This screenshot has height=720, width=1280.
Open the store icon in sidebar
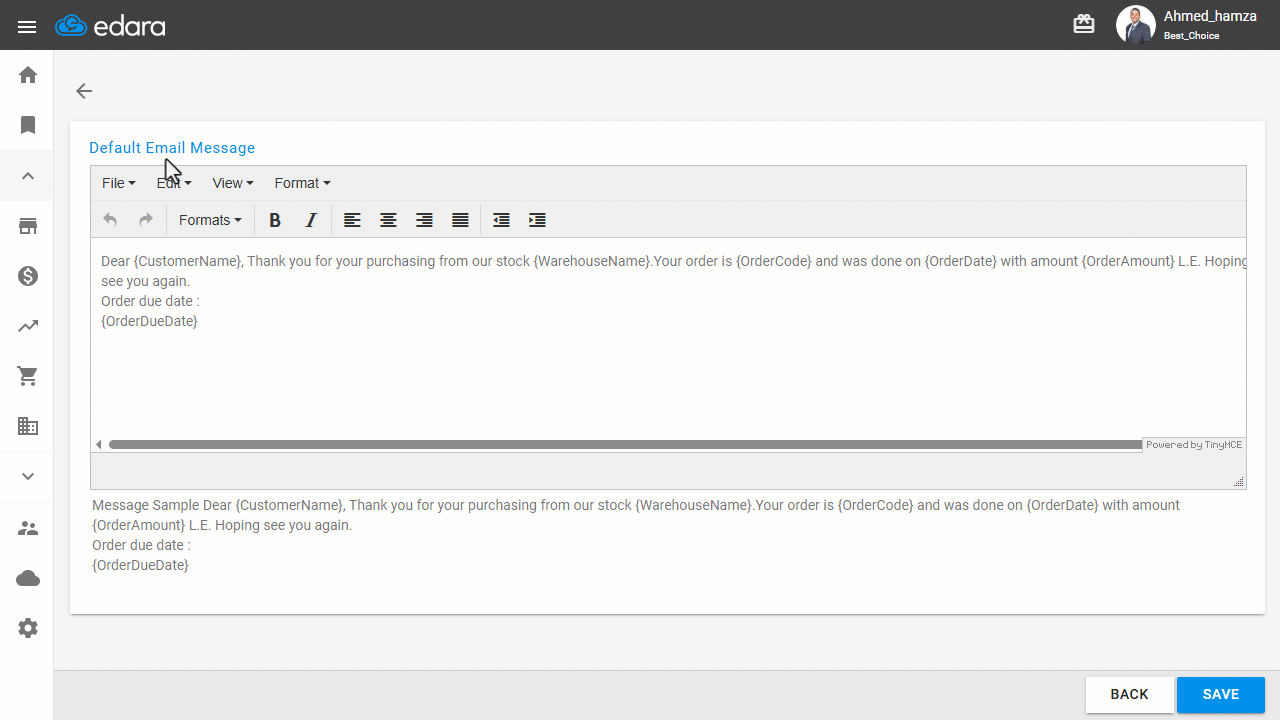coord(28,226)
